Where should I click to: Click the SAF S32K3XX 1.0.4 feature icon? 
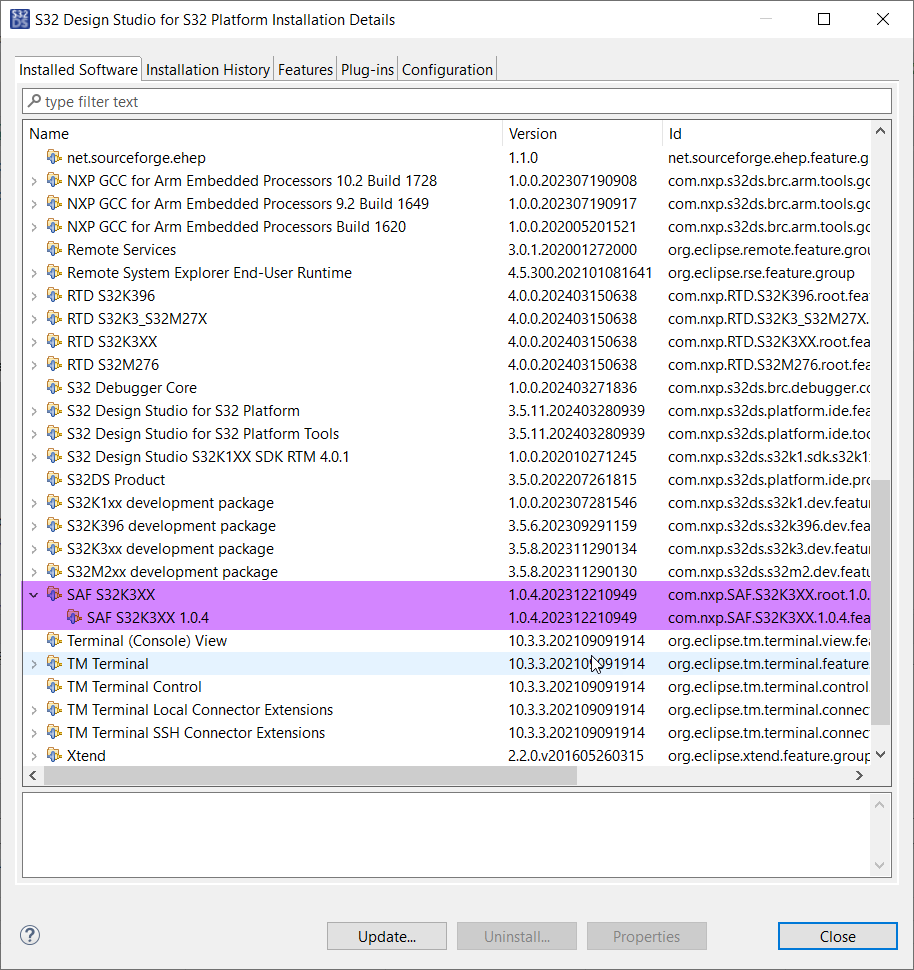[x=75, y=617]
